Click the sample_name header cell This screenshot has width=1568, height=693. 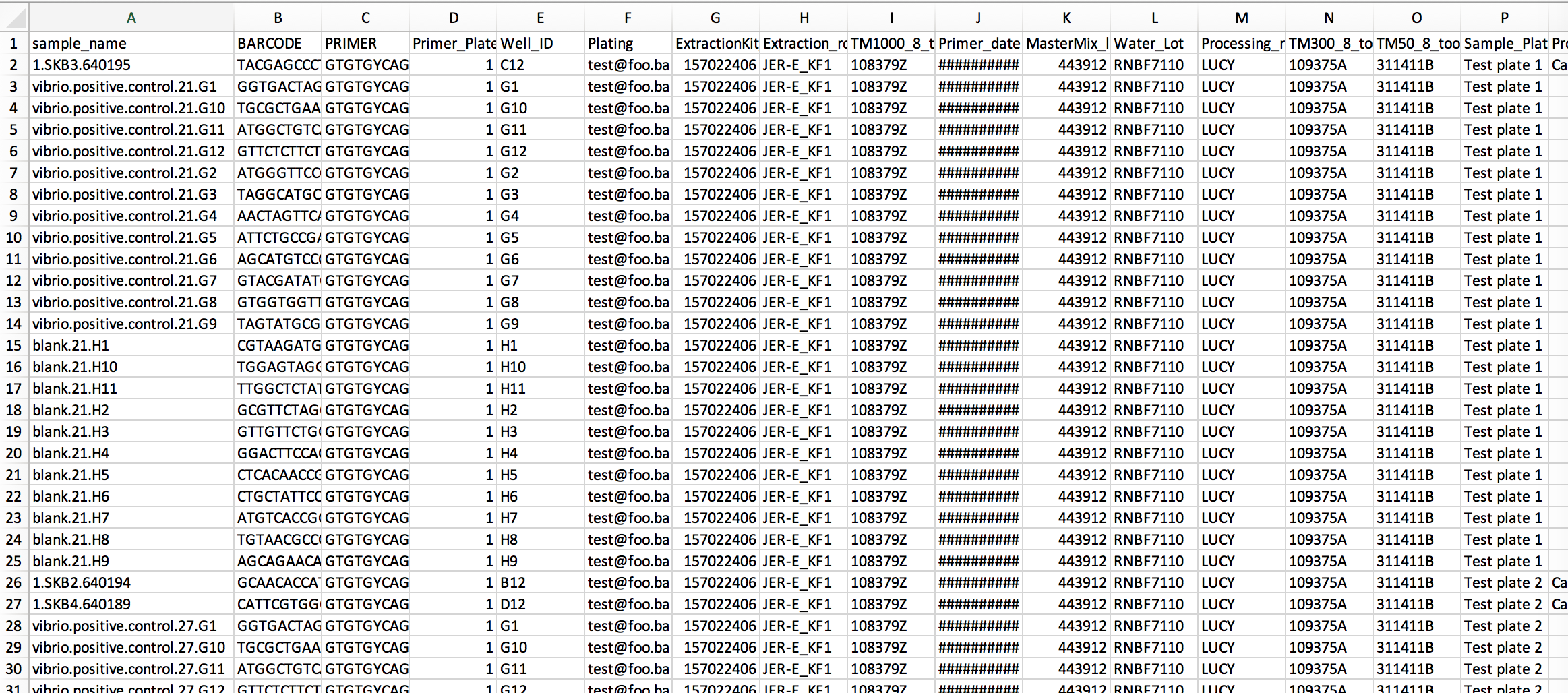131,43
